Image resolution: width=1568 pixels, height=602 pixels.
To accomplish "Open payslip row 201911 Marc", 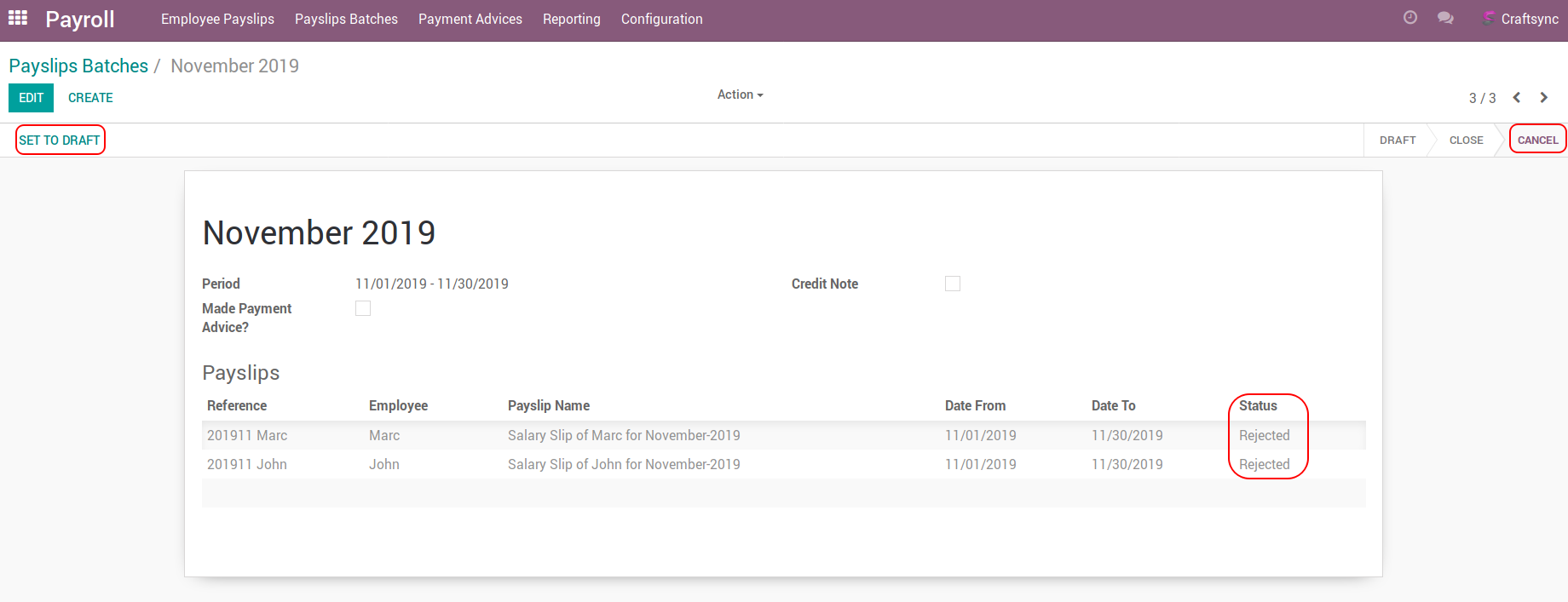I will point(247,435).
